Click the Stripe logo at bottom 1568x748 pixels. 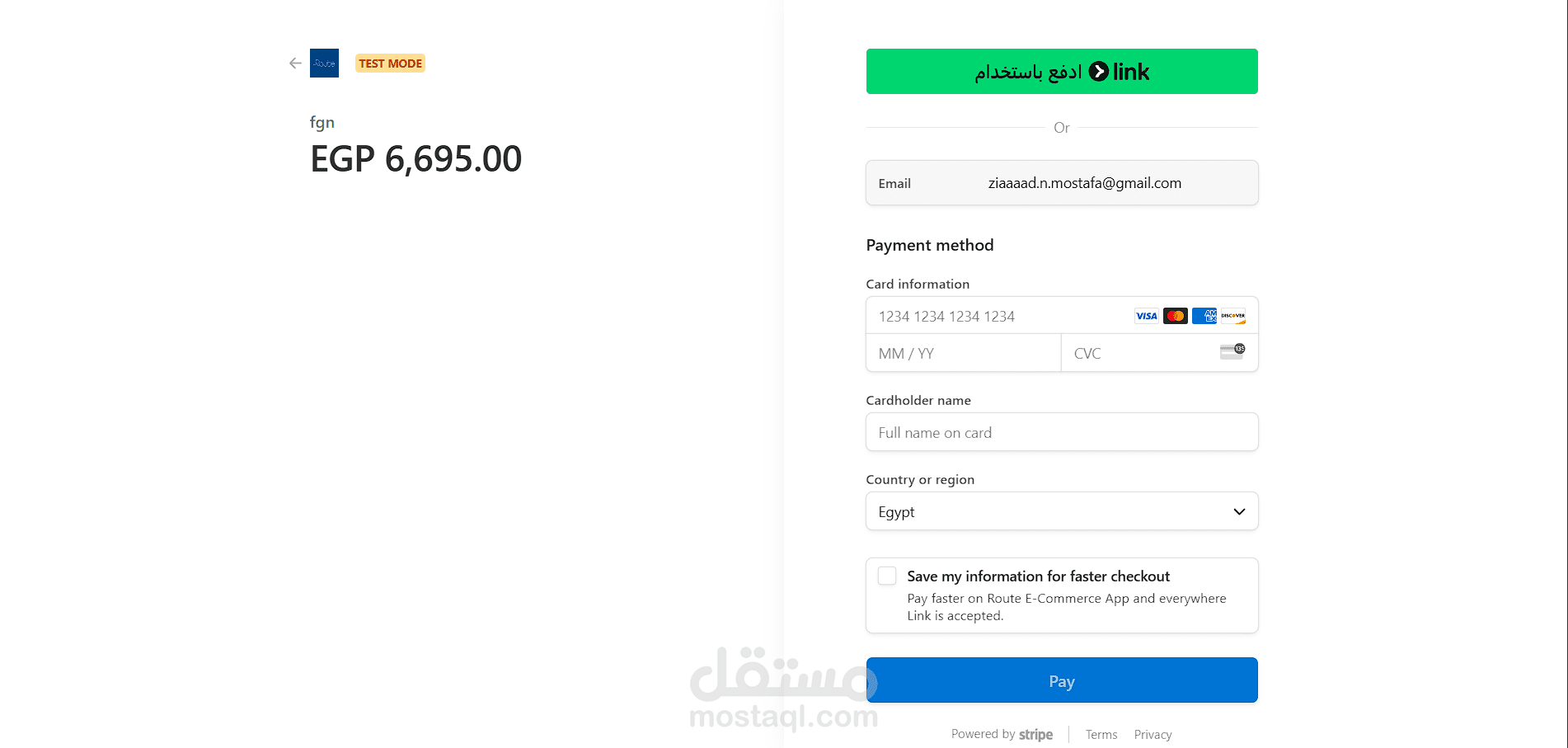pyautogui.click(x=1035, y=735)
